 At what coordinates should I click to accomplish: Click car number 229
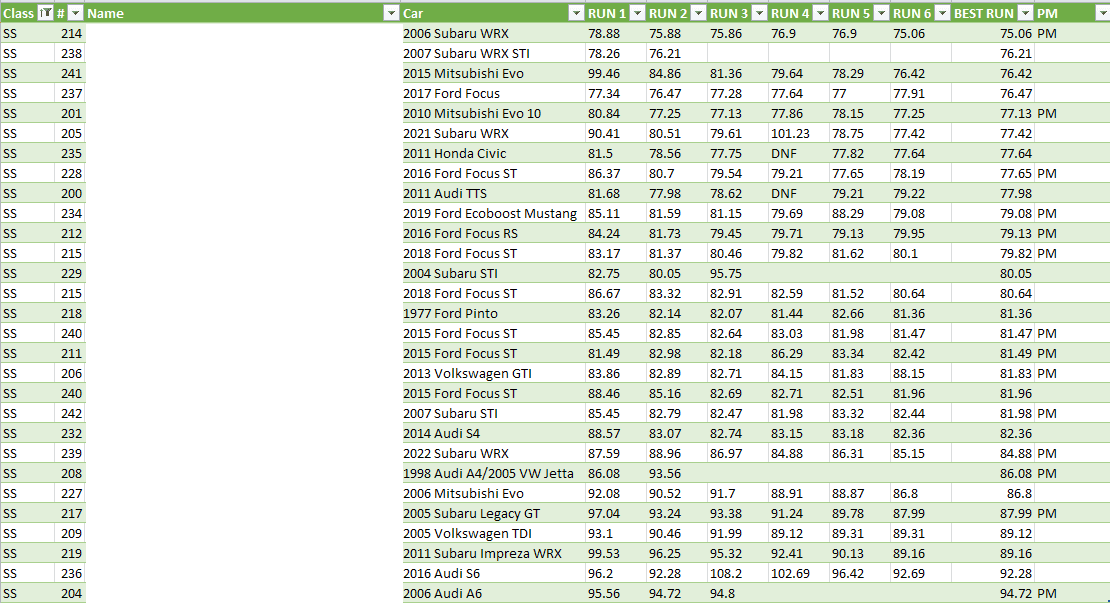click(x=70, y=273)
